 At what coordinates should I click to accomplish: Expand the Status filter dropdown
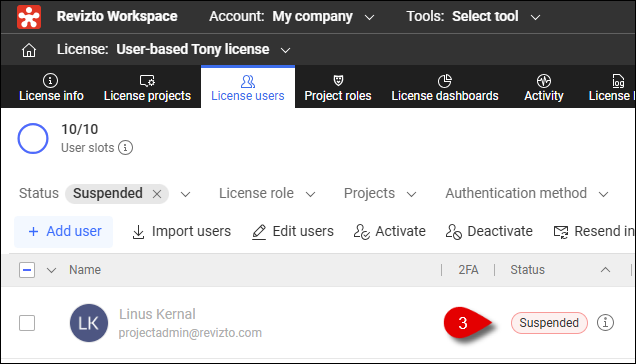point(185,194)
